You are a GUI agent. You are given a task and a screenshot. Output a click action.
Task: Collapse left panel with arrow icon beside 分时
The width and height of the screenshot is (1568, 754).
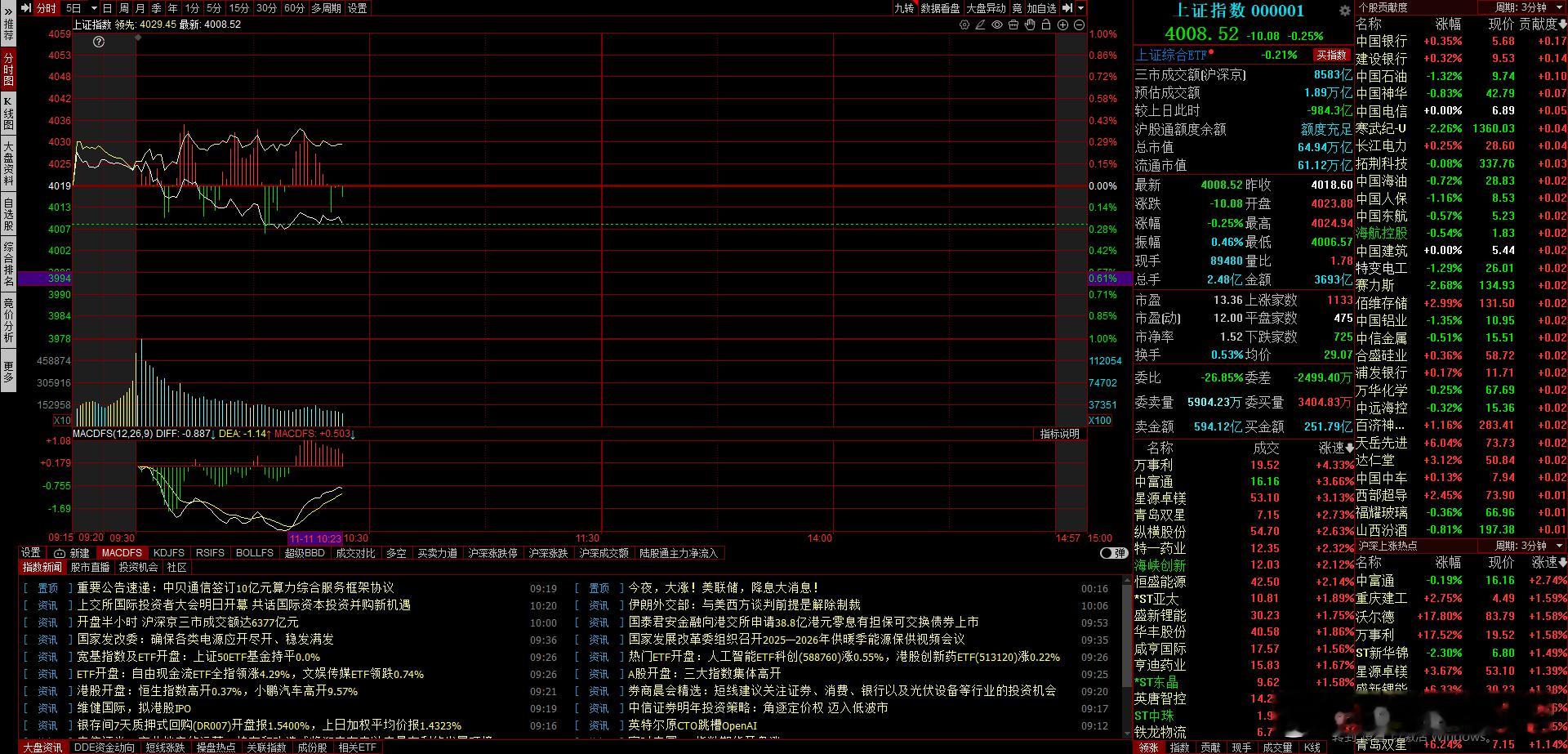click(x=26, y=8)
